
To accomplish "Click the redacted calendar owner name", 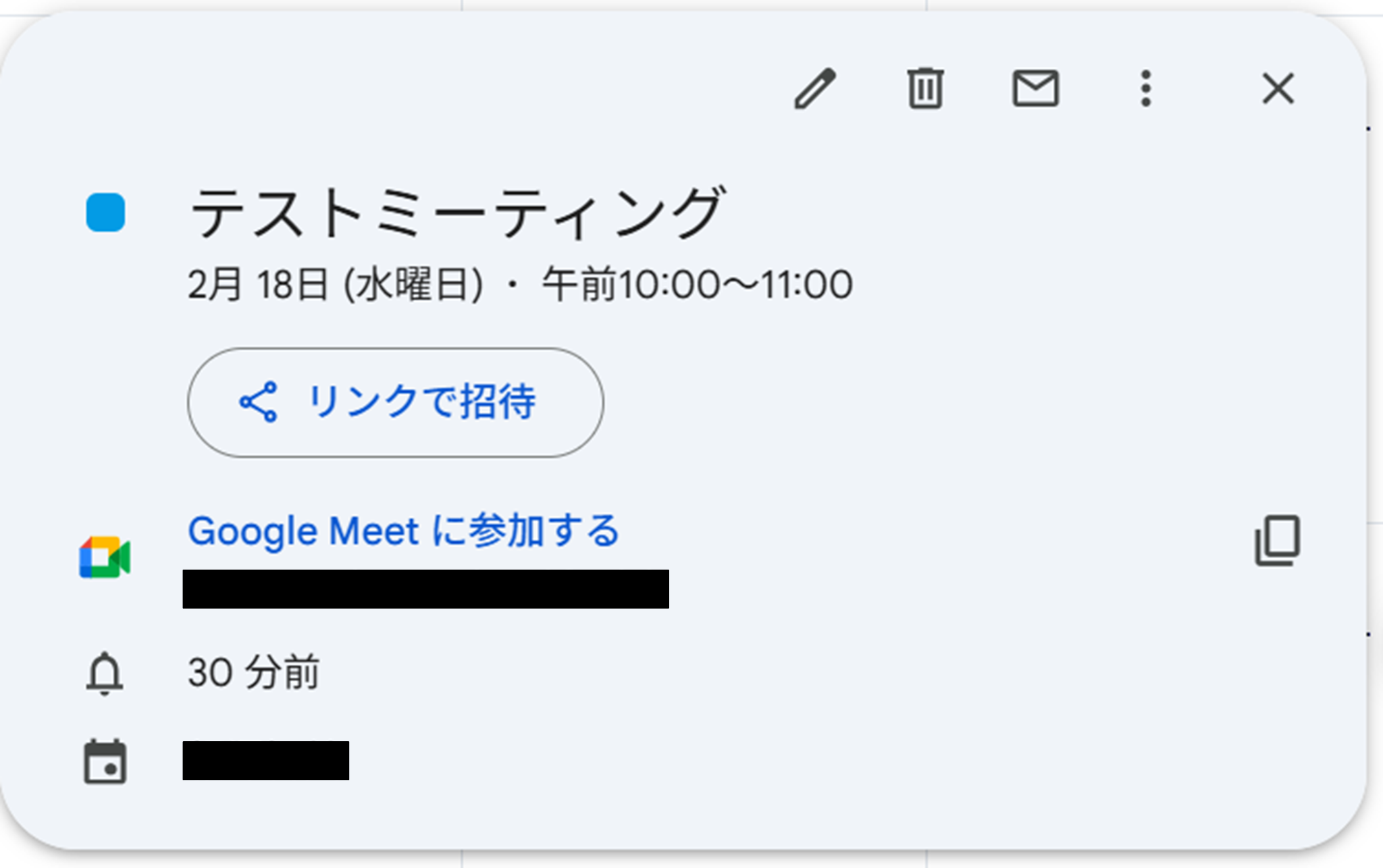I will [x=265, y=761].
